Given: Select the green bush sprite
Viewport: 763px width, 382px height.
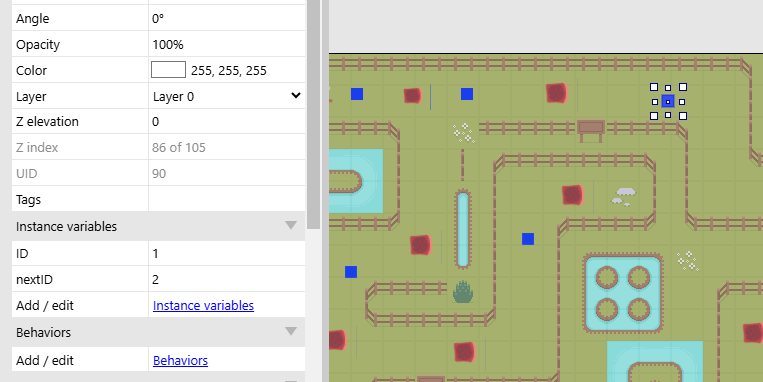Looking at the screenshot, I should [463, 291].
